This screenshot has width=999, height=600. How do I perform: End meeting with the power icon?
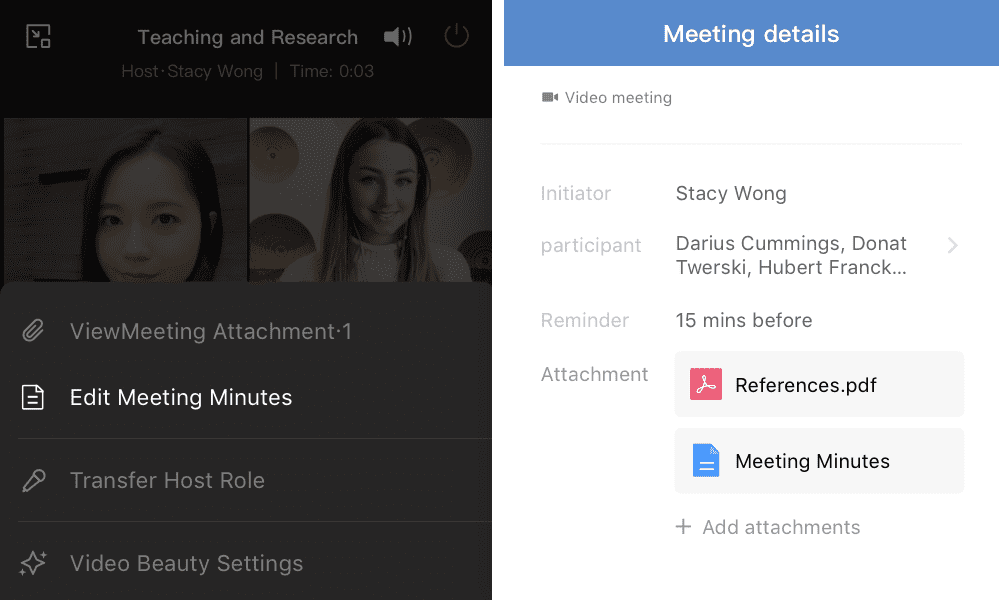tap(456, 36)
